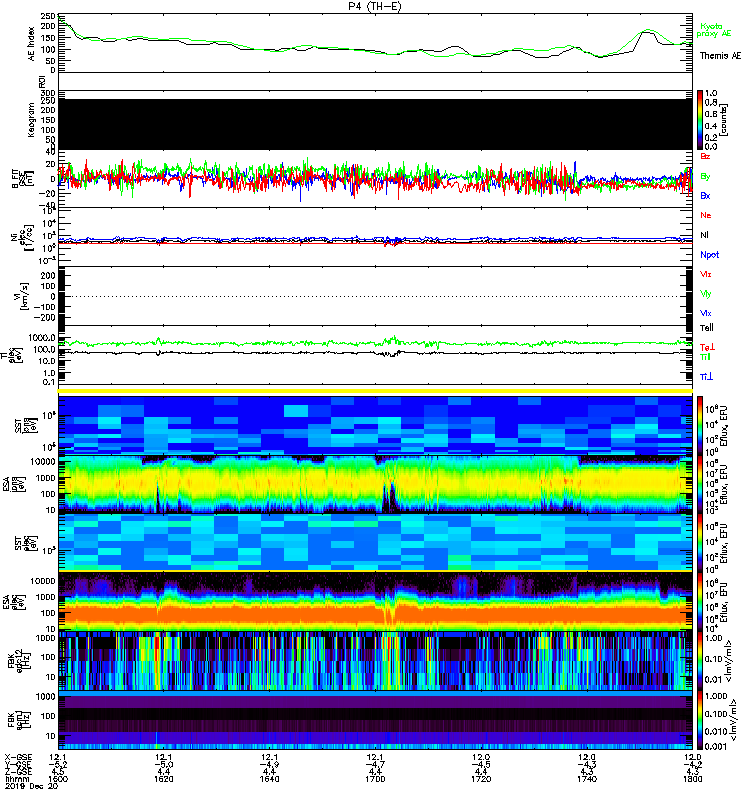
Task: Click the Y-GSE value "-5.0"
Action: pyautogui.click(x=164, y=765)
